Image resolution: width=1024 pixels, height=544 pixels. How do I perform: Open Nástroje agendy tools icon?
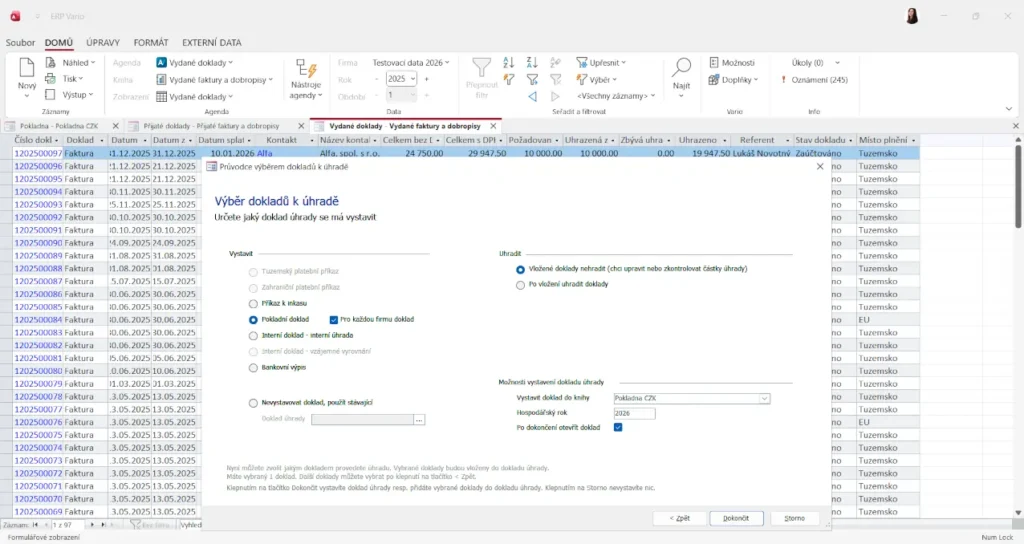click(x=305, y=69)
